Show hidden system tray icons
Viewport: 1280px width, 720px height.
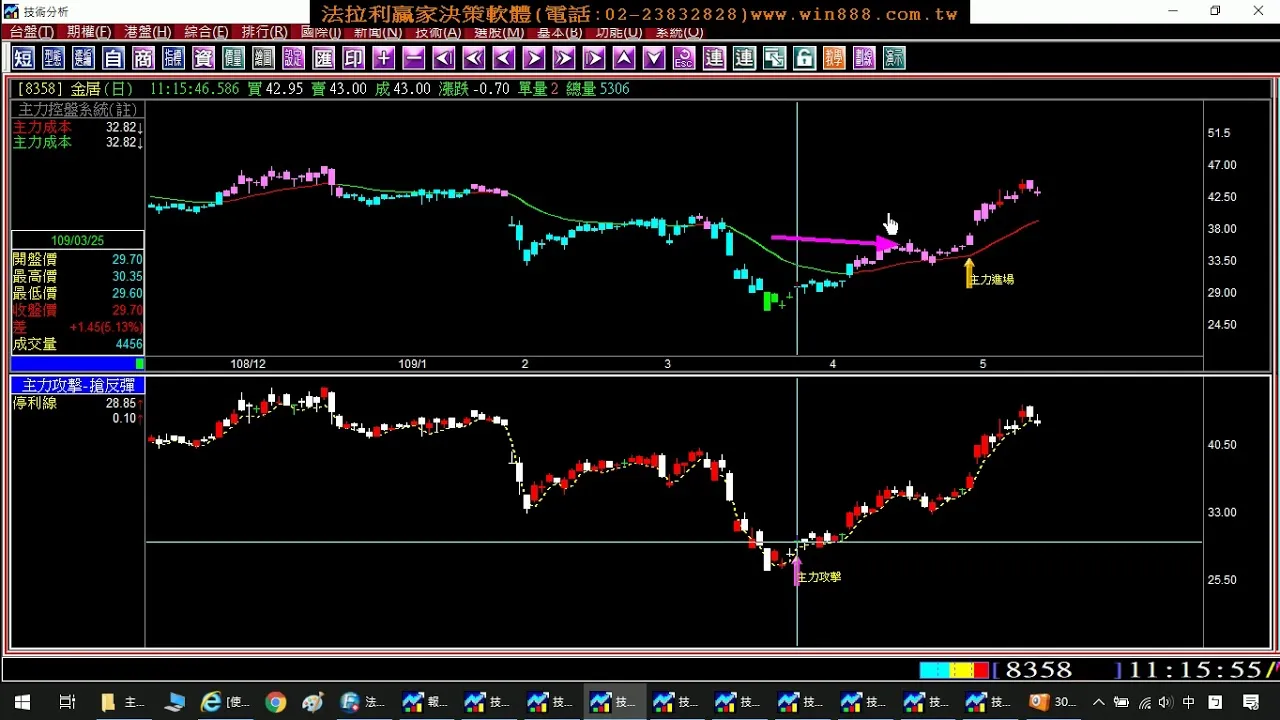1099,702
